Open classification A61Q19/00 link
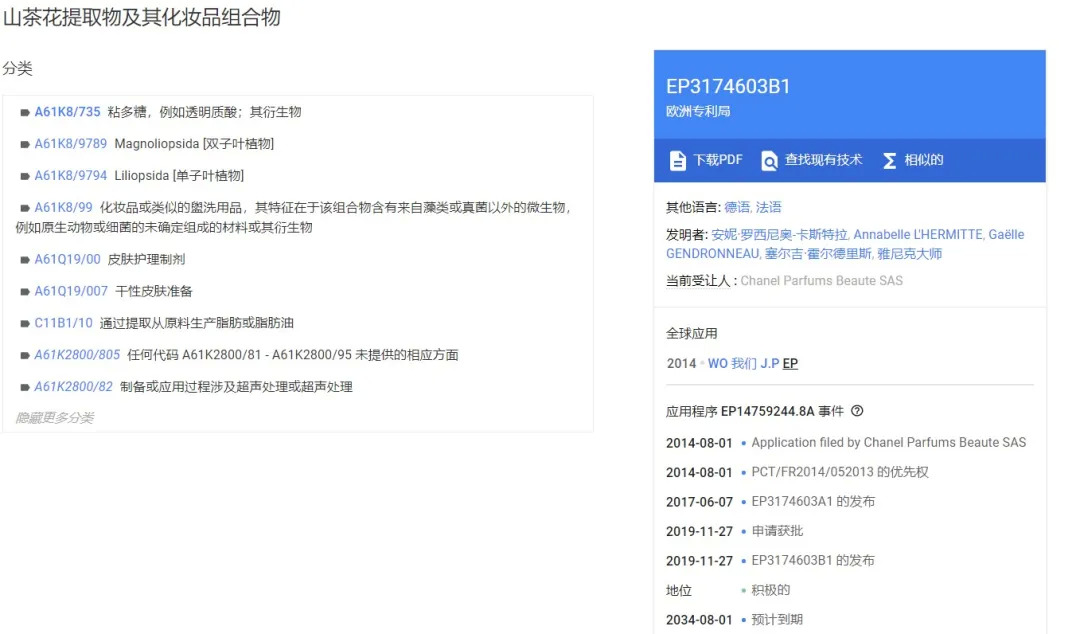The height and width of the screenshot is (634, 1080). click(x=68, y=259)
